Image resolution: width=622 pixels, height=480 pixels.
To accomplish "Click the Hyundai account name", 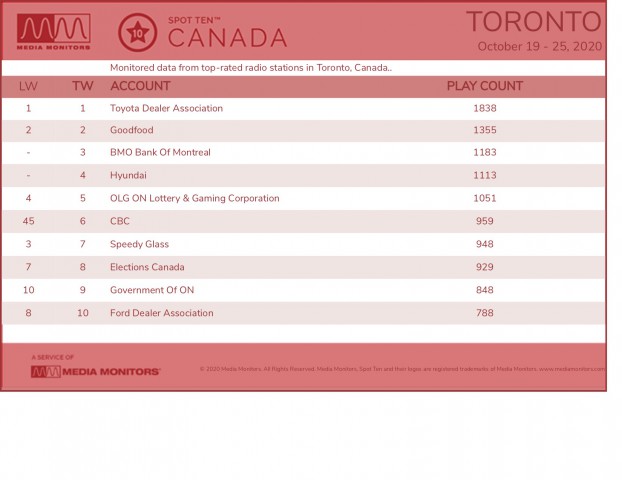I will tap(128, 175).
